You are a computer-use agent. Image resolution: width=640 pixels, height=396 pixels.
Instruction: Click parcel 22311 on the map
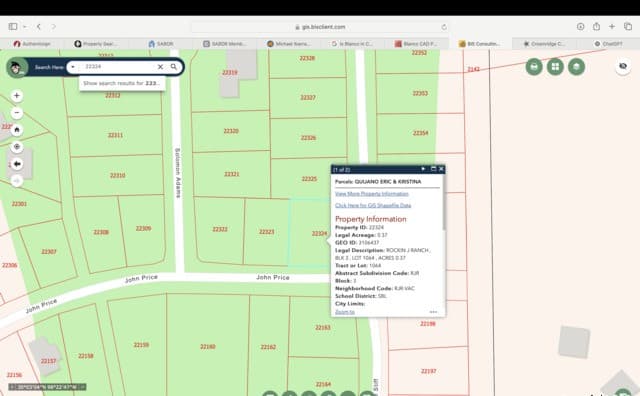115,135
